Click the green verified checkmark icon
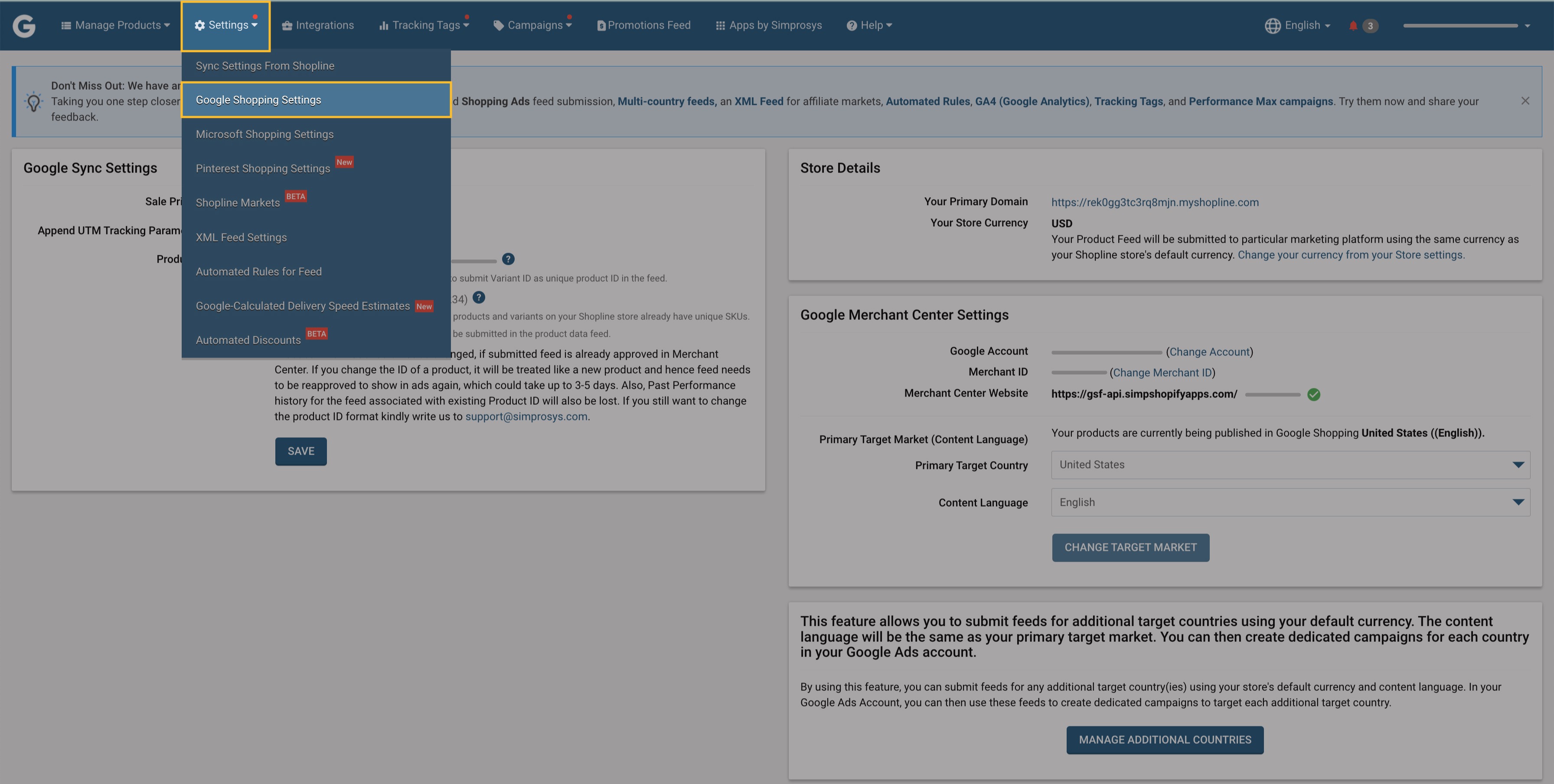Image resolution: width=1554 pixels, height=784 pixels. click(1313, 394)
